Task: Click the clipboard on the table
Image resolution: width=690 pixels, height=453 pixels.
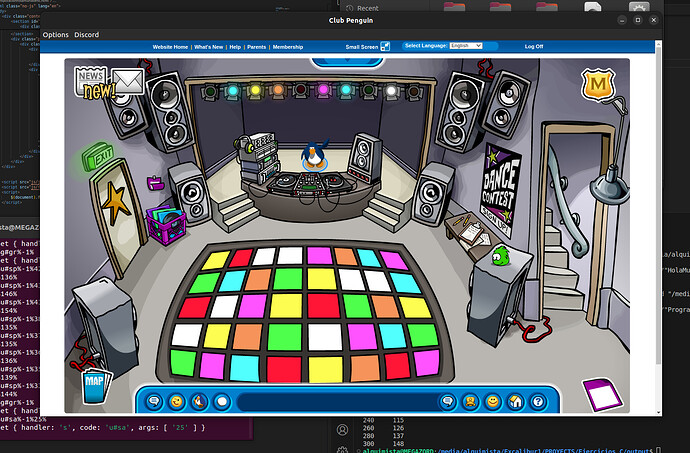Action: click(471, 232)
